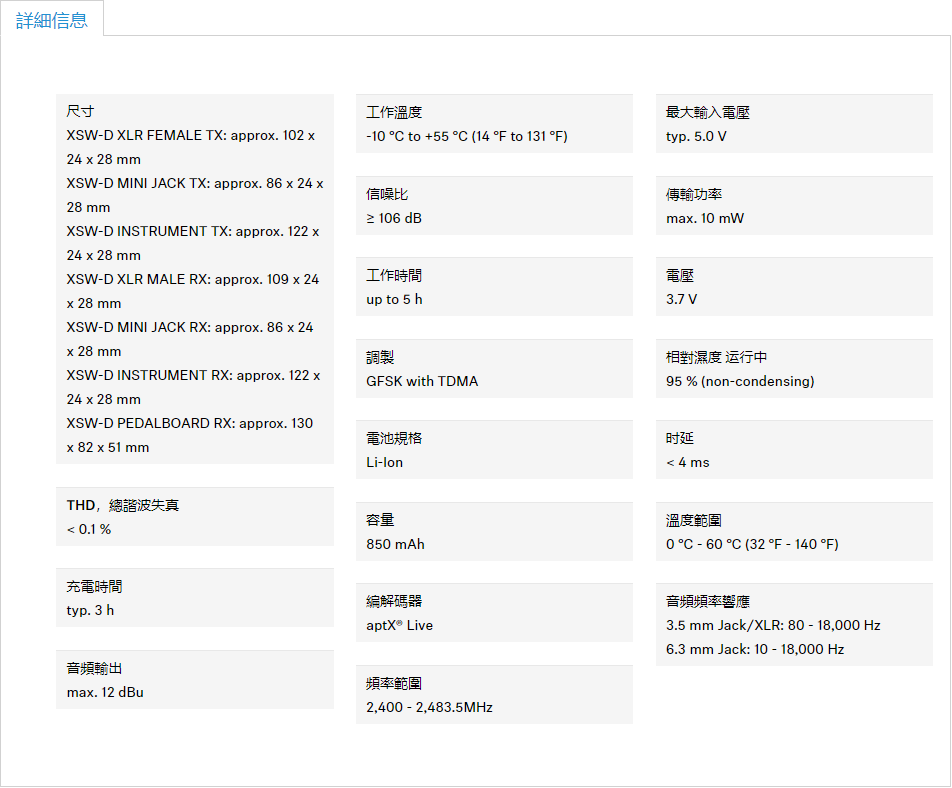The image size is (952, 788).
Task: Select the 最大輸入電壓 label
Action: [708, 112]
